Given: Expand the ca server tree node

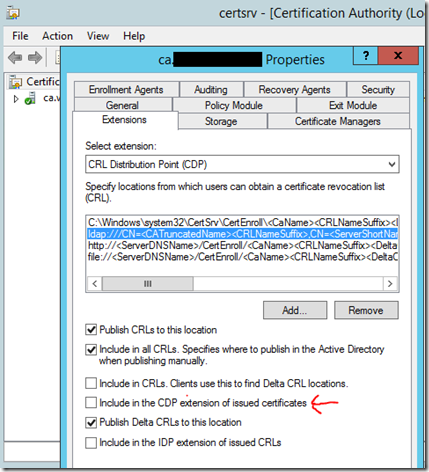Looking at the screenshot, I should coord(16,99).
